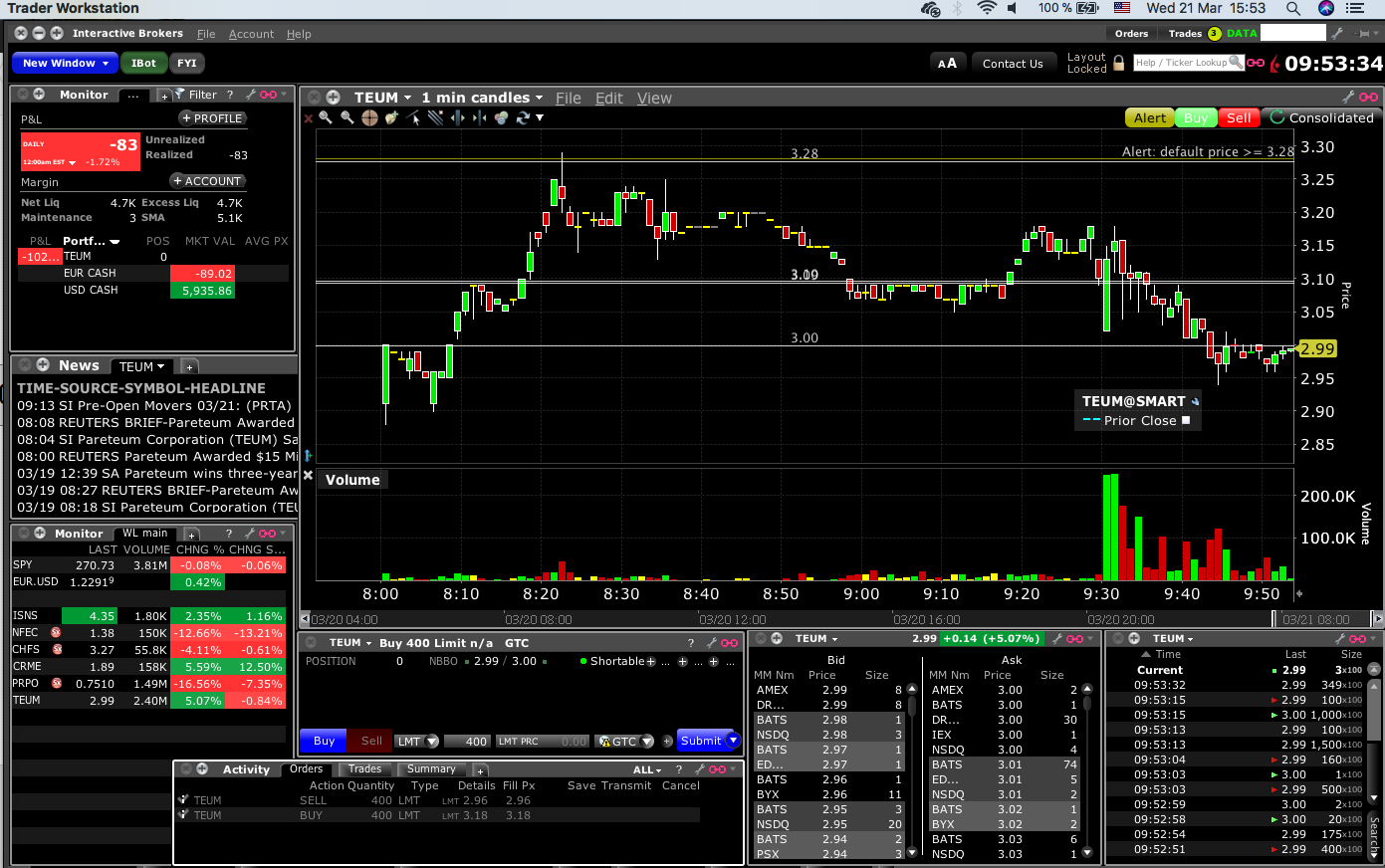Select the PRPO row in watchlist
Viewport: 1385px width, 868px height.
149,684
